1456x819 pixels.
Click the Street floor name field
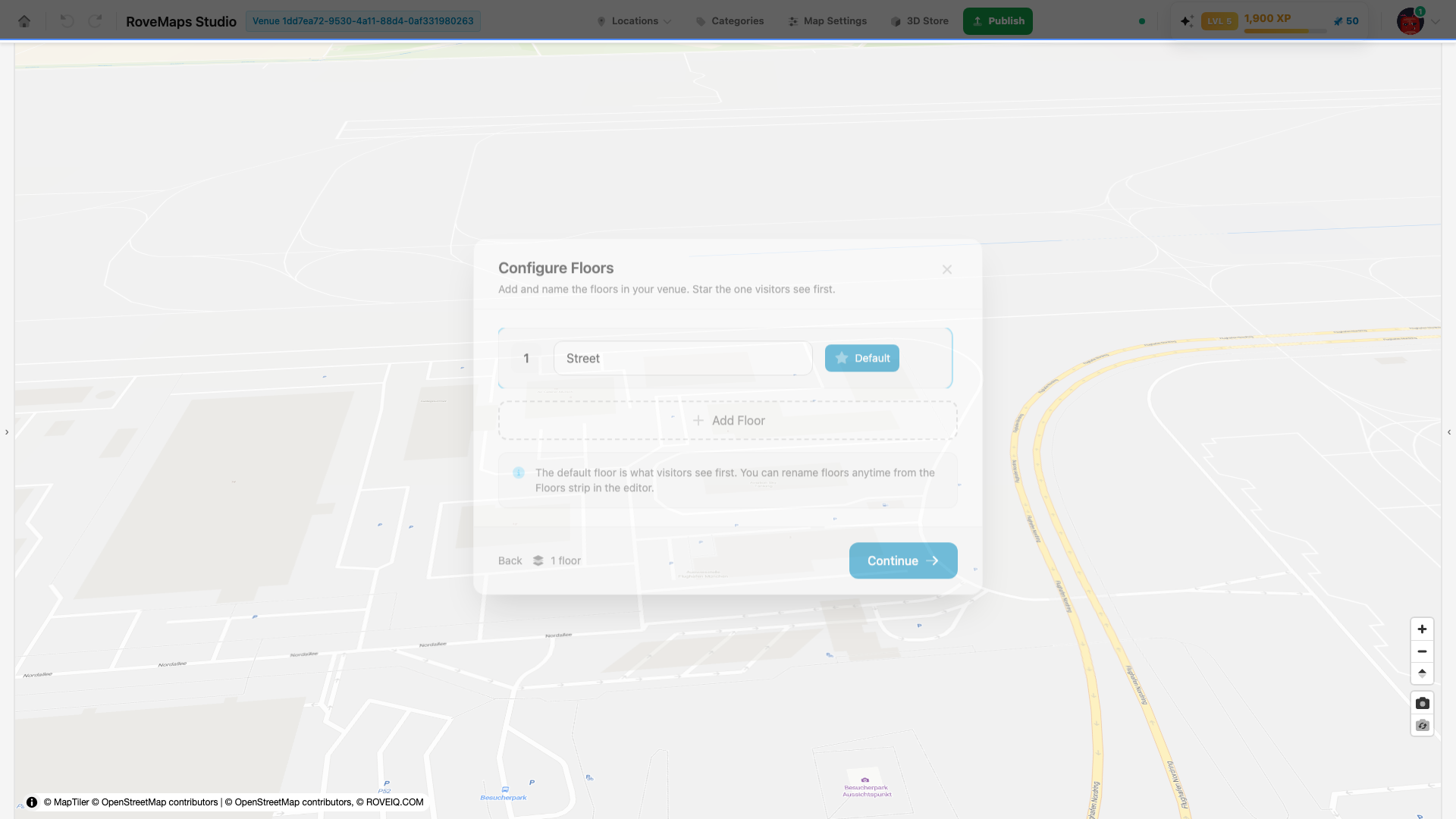[x=682, y=358]
